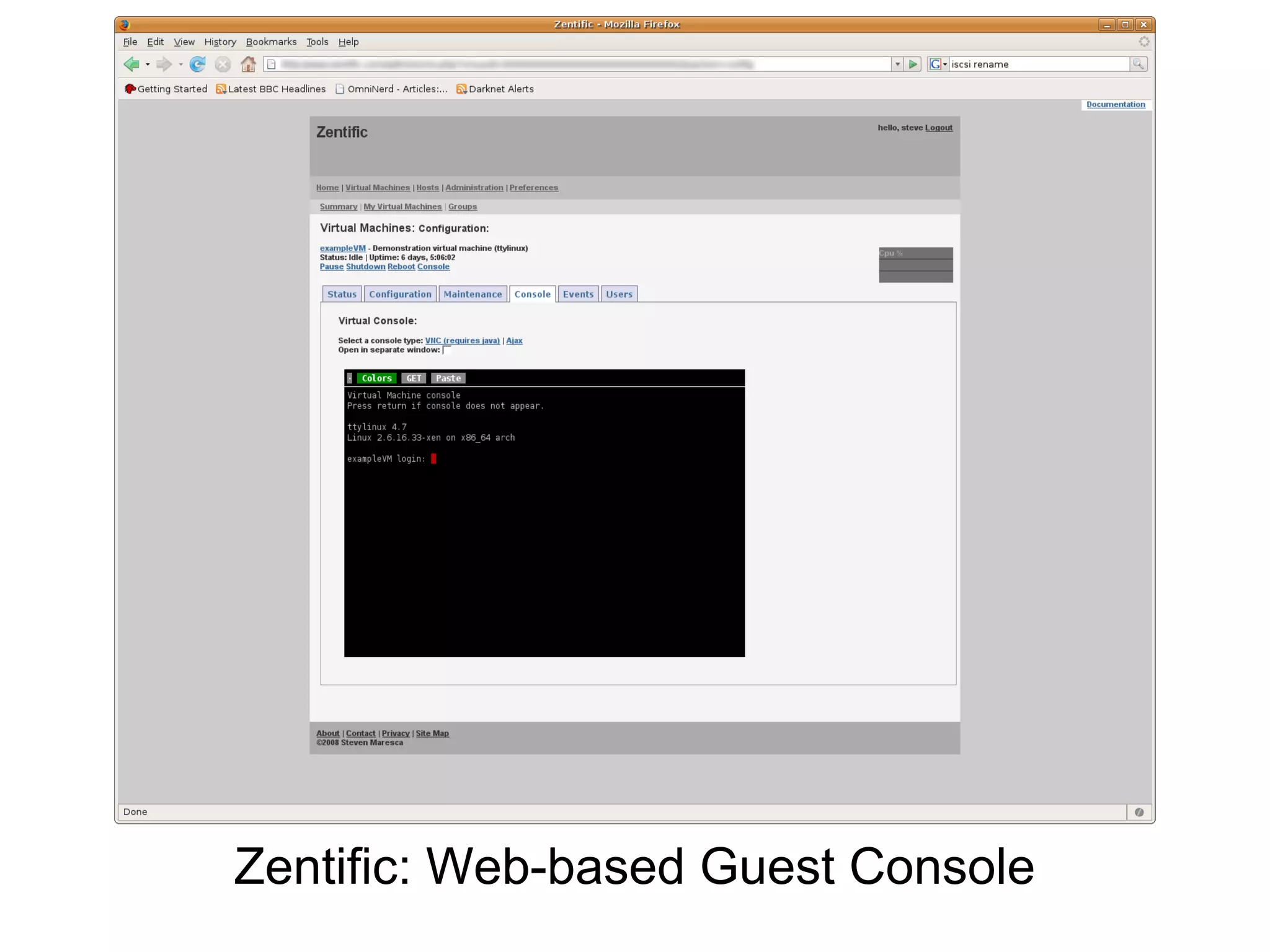
Task: Choose Ajax console type
Action: (x=514, y=341)
